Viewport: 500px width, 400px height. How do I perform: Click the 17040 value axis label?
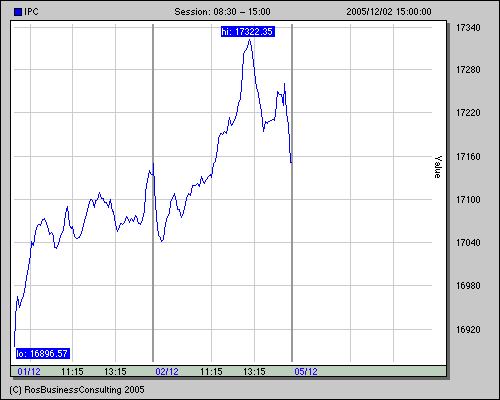coord(468,243)
